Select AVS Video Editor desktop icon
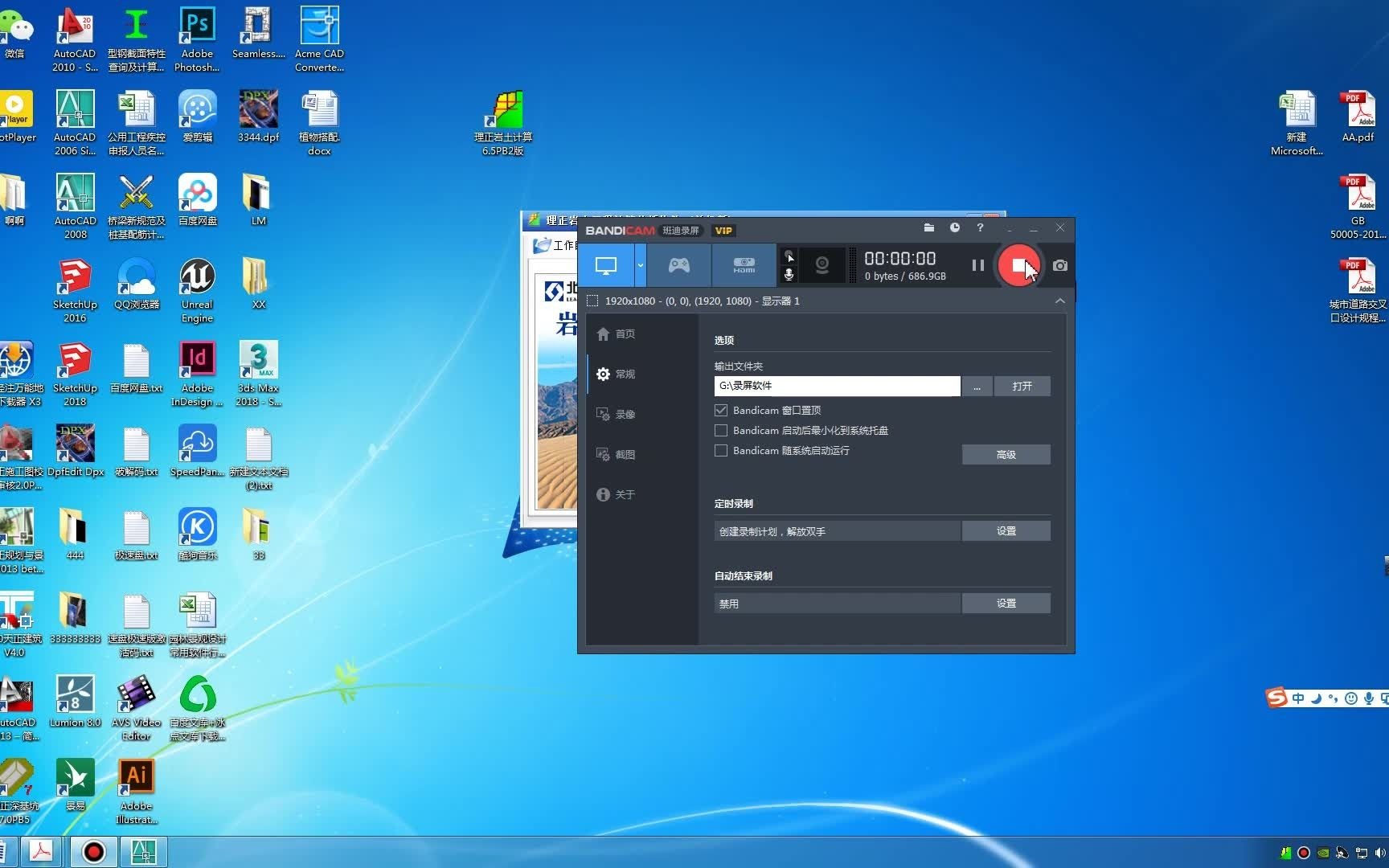 (137, 708)
